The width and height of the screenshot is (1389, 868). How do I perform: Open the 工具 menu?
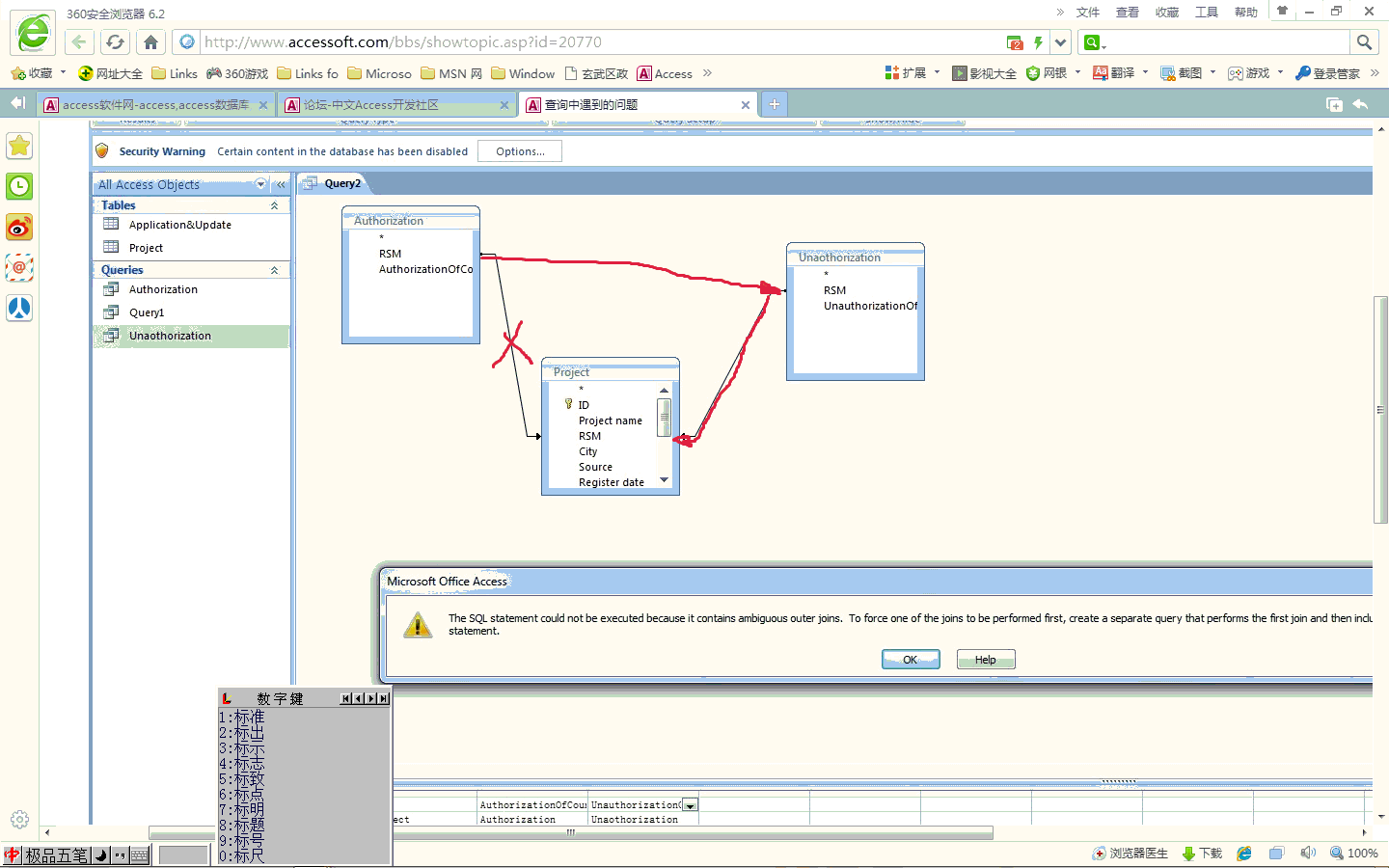1207,13
